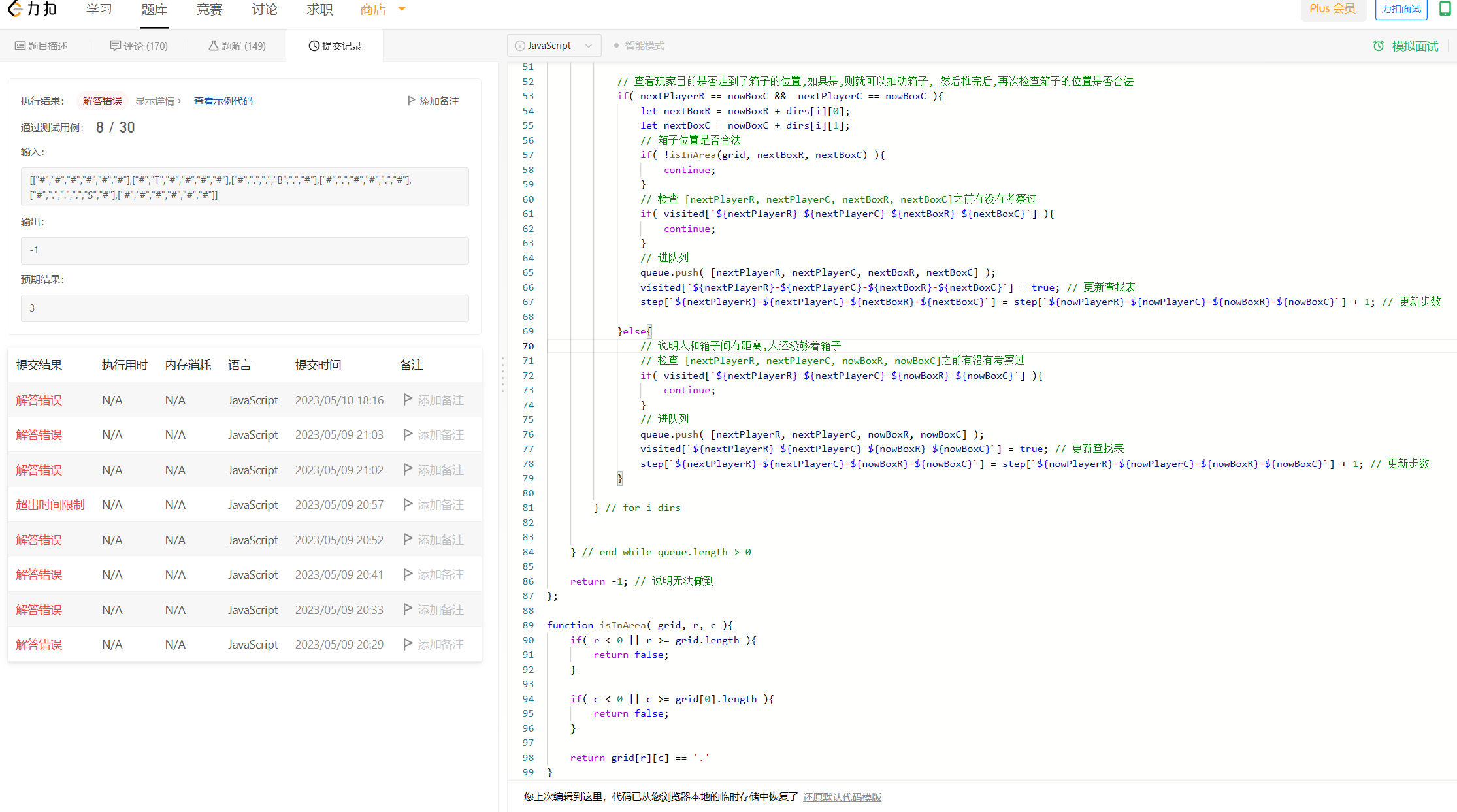Click the 题解 flask icon
This screenshot has height=812, width=1457.
tap(214, 46)
